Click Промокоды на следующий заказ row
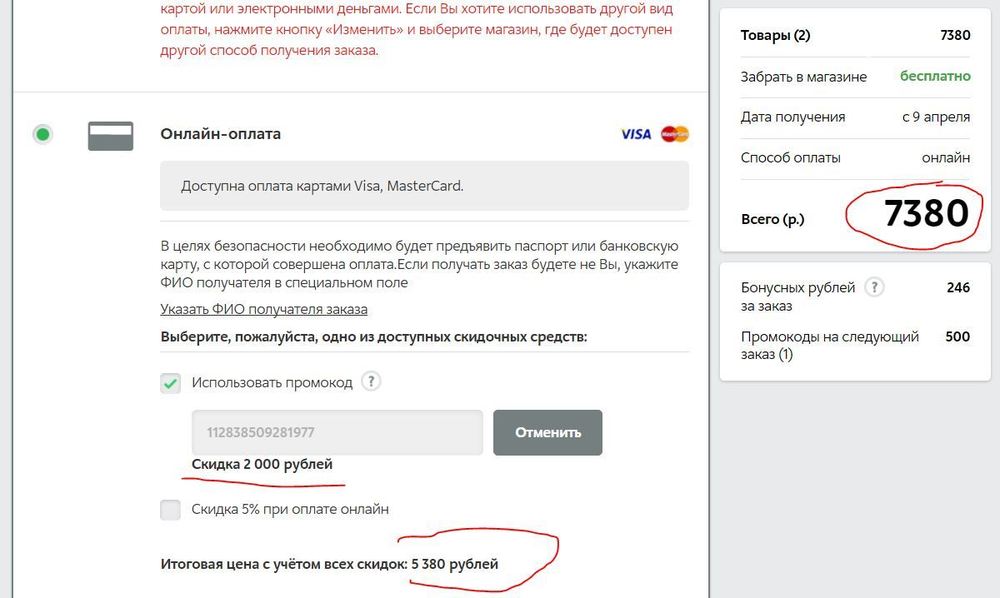Viewport: 1000px width, 598px height. click(x=855, y=345)
